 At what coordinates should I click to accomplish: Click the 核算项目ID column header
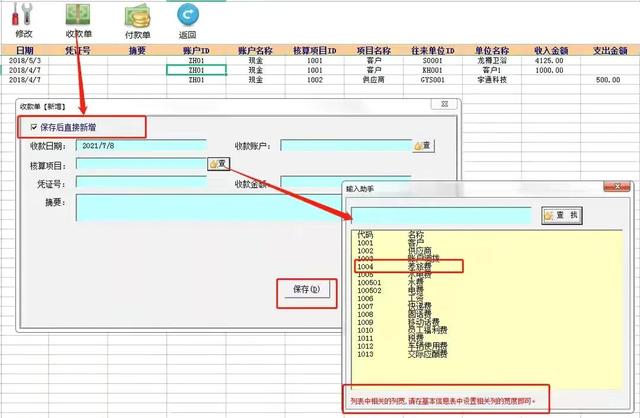[x=315, y=51]
